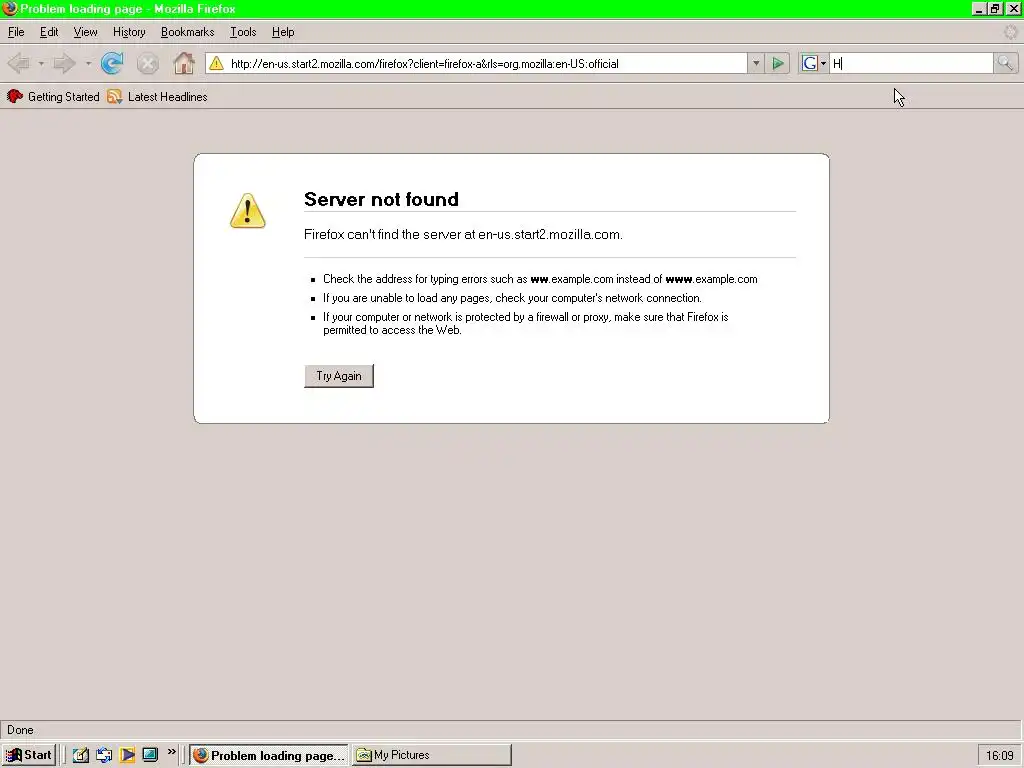
Task: Click the throbber activity icon
Action: tap(1010, 32)
